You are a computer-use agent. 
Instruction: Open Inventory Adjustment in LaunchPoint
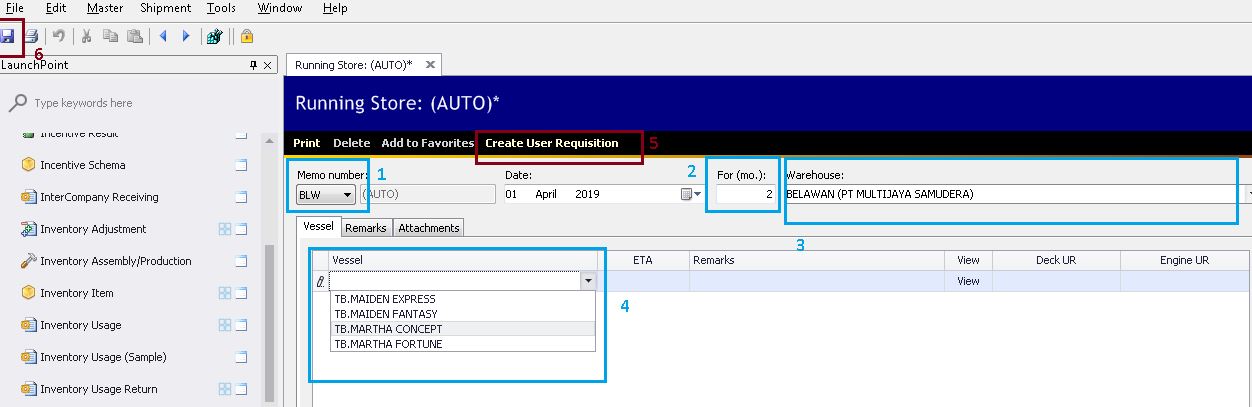93,229
